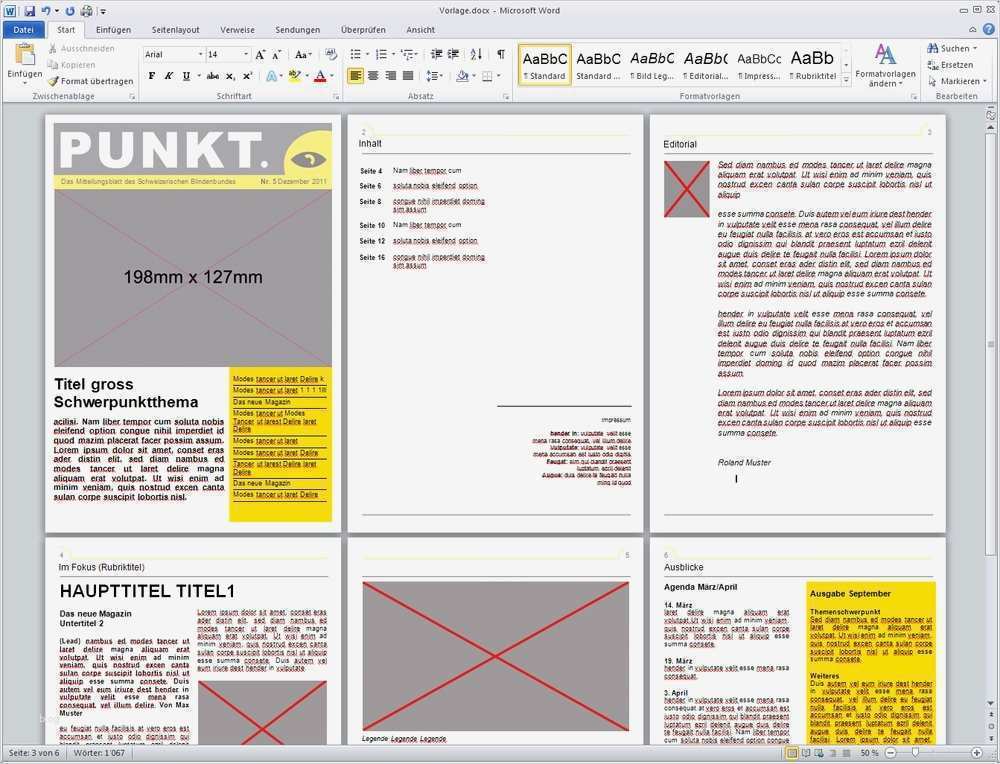This screenshot has height=764, width=1000.
Task: Expand the numbered list options
Action: coord(393,55)
